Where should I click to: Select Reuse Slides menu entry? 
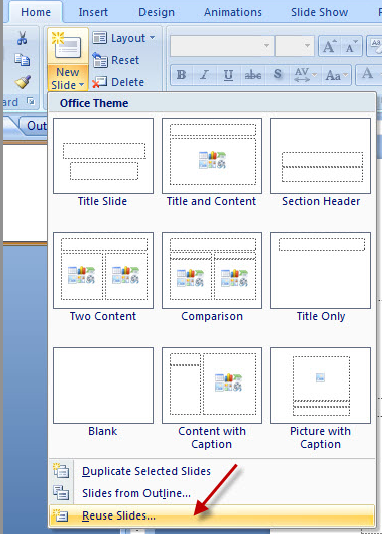coord(212,516)
